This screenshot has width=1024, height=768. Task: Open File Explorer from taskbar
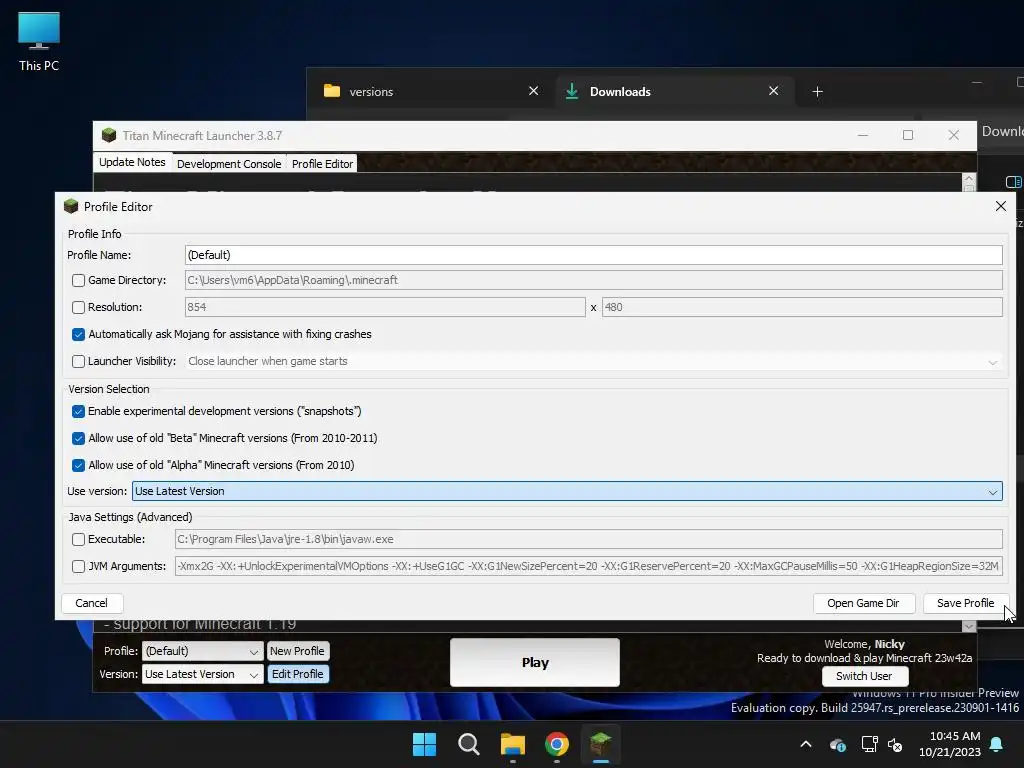[513, 744]
